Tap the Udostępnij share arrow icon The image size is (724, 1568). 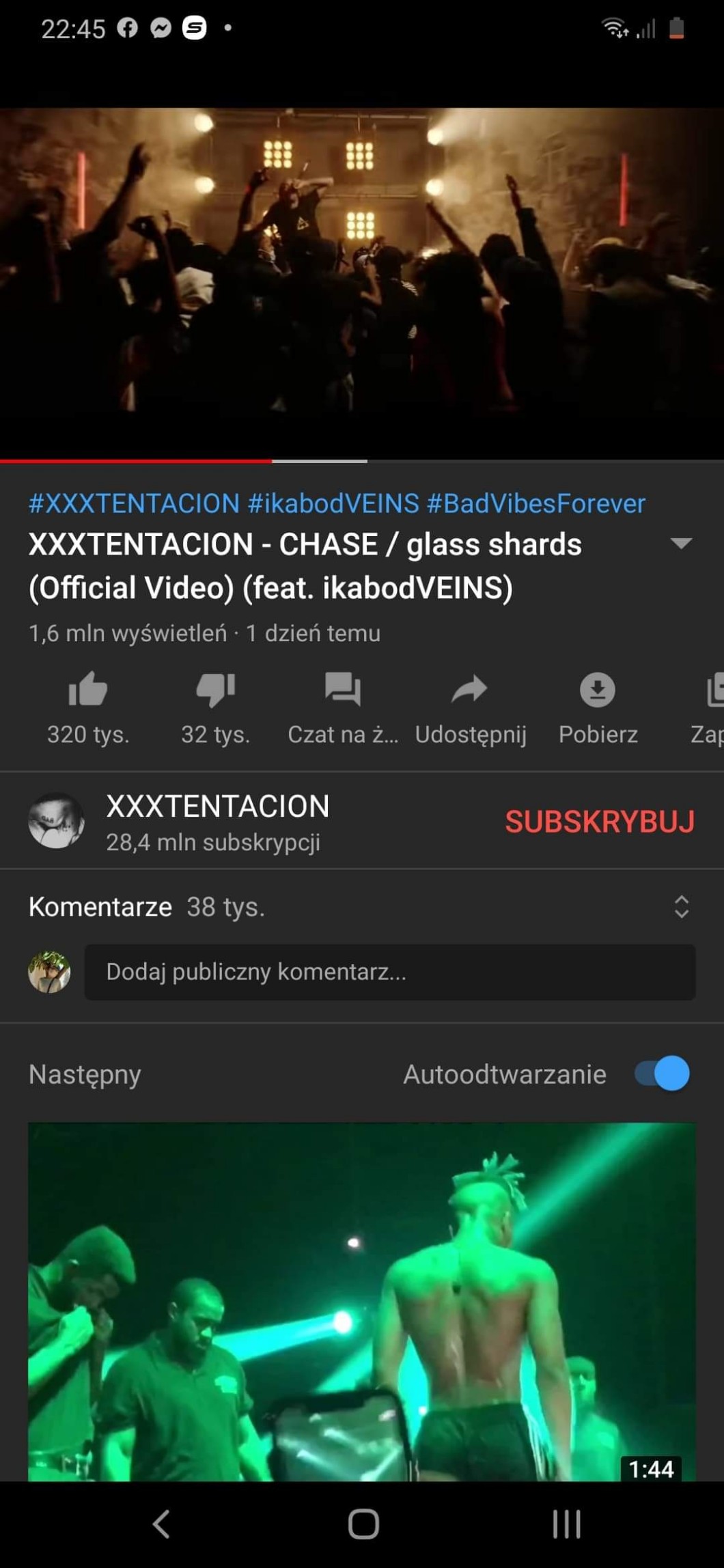pyautogui.click(x=470, y=689)
